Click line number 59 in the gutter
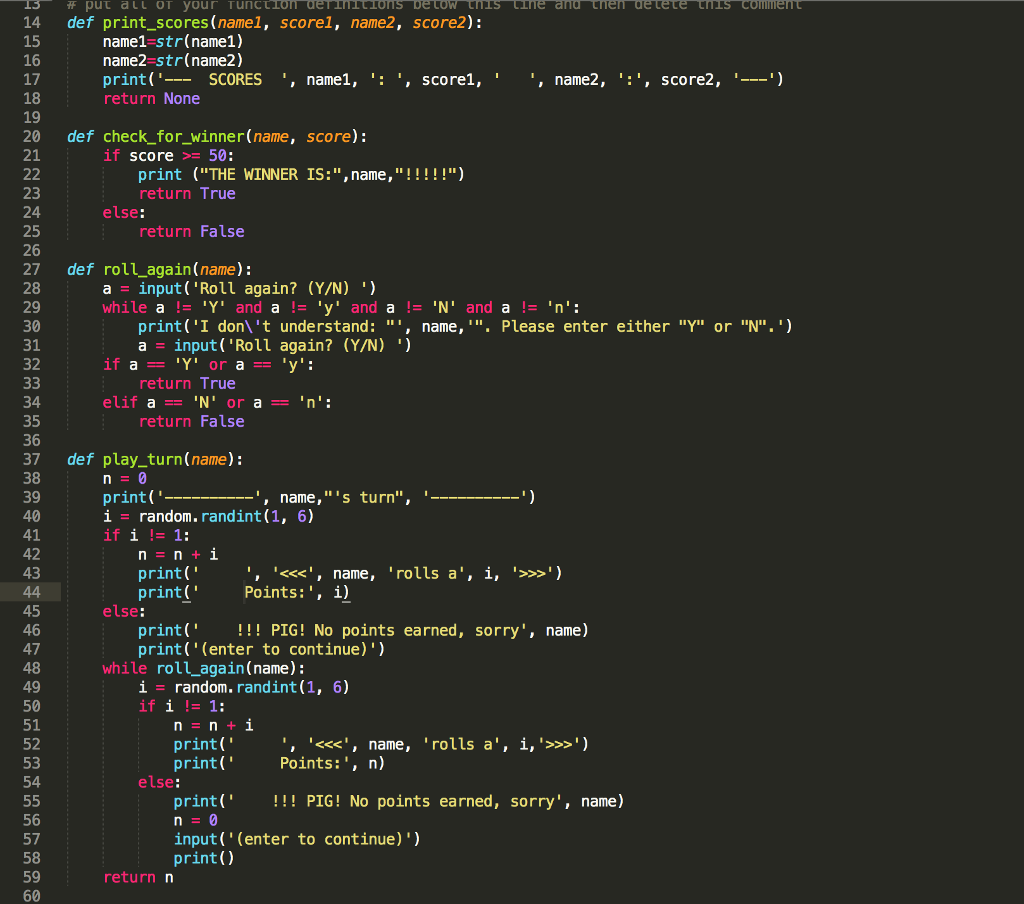This screenshot has width=1024, height=904. [x=31, y=877]
